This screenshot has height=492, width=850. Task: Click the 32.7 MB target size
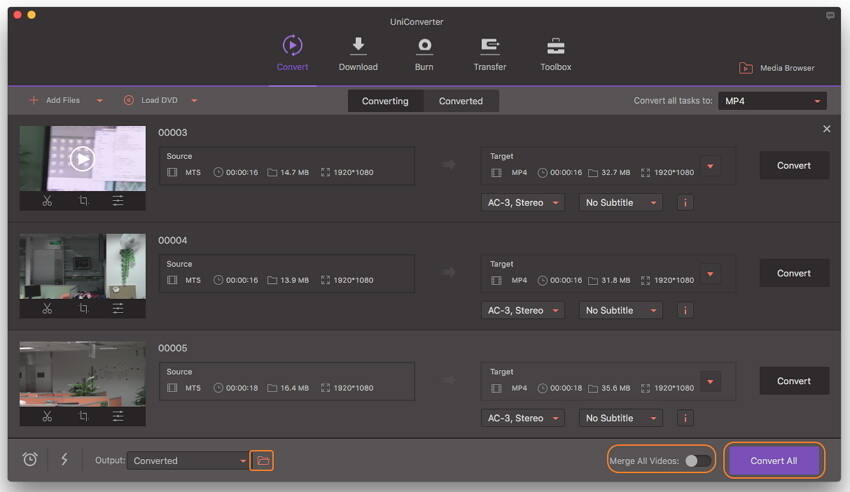pyautogui.click(x=616, y=172)
